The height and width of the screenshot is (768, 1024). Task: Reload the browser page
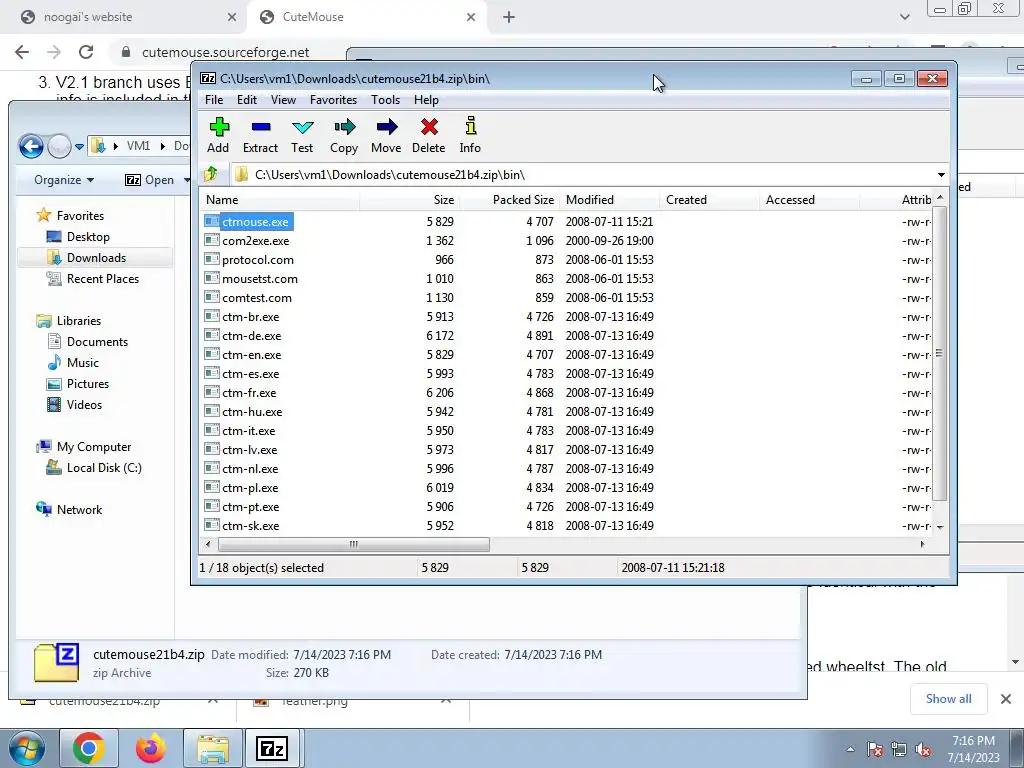coord(86,52)
